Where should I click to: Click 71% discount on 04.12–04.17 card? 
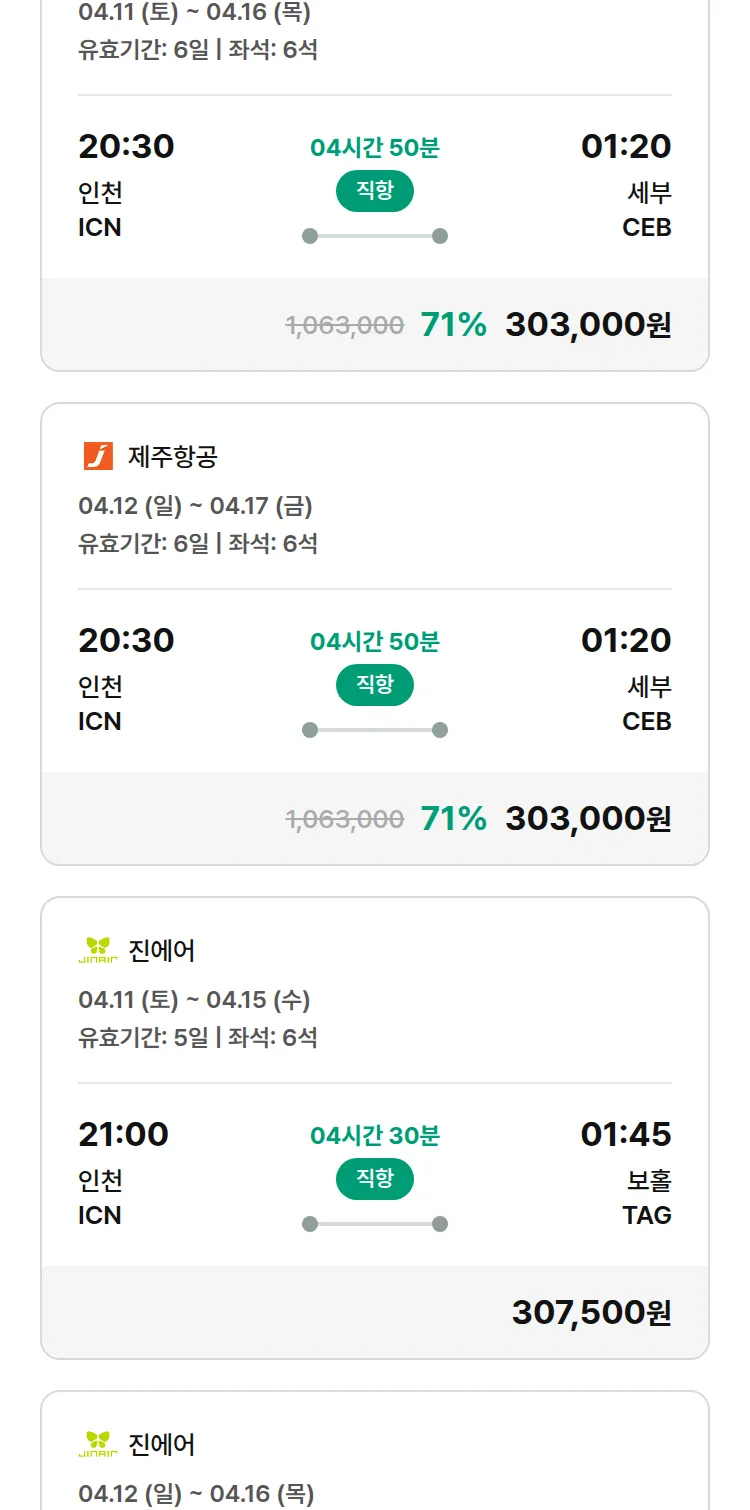click(x=453, y=819)
